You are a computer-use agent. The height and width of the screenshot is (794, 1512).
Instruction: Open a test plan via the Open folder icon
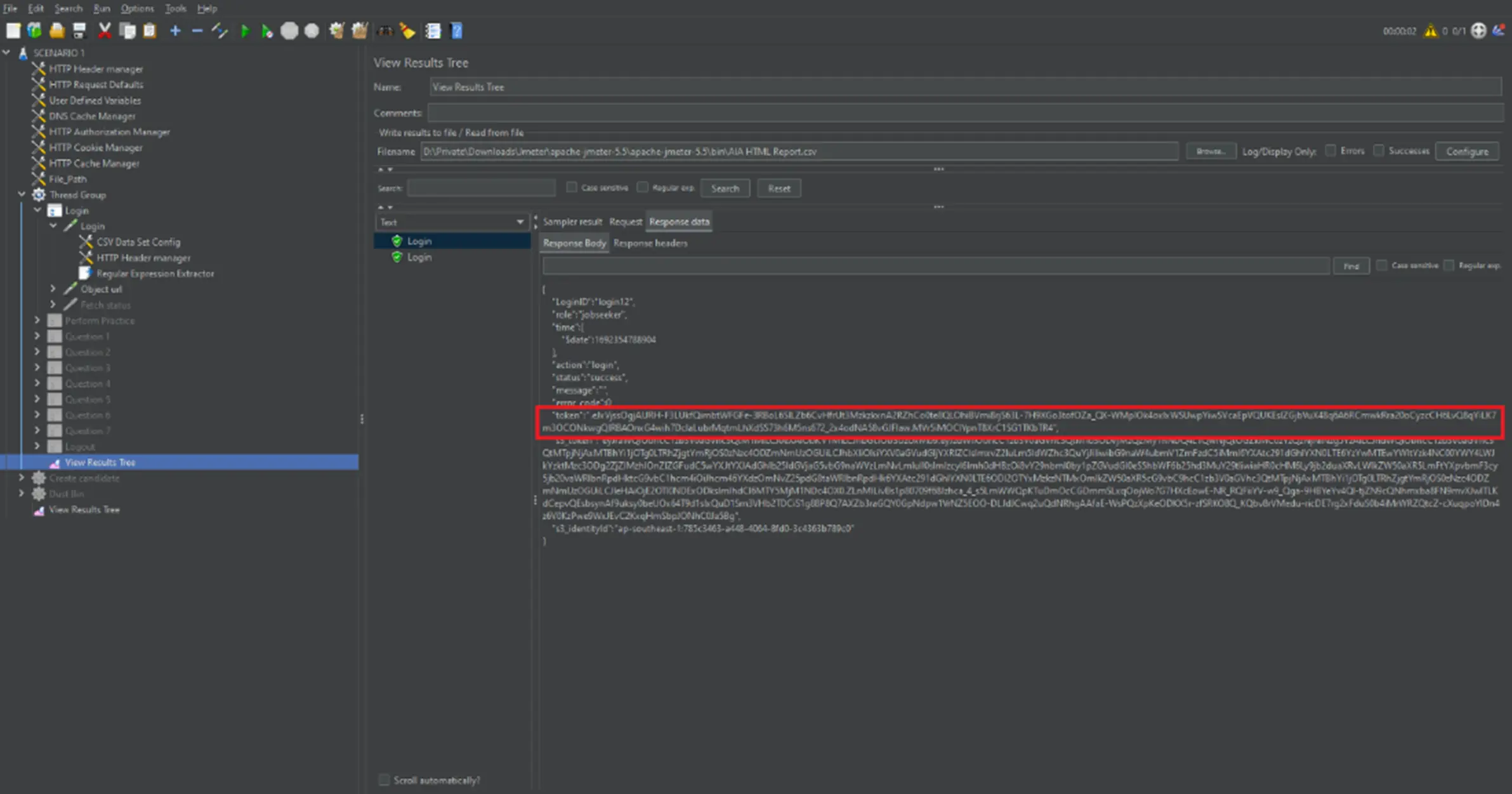[x=56, y=30]
